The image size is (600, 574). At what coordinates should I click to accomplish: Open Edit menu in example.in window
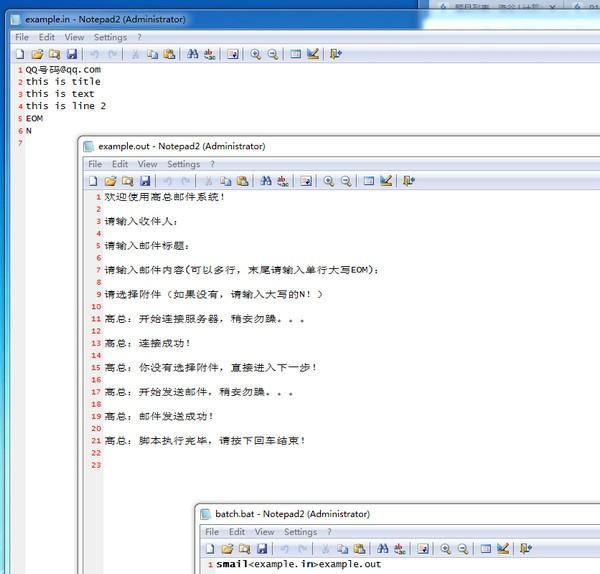pos(47,37)
